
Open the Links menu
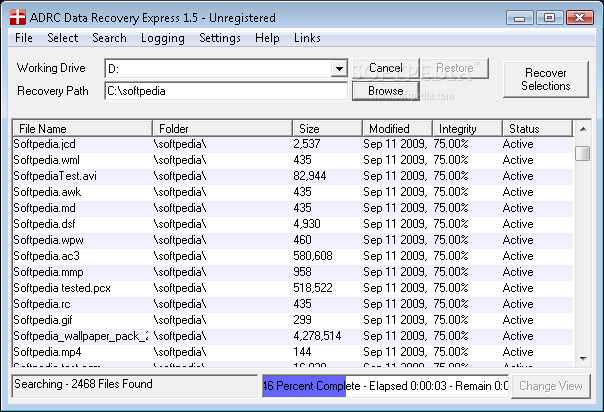pyautogui.click(x=307, y=38)
